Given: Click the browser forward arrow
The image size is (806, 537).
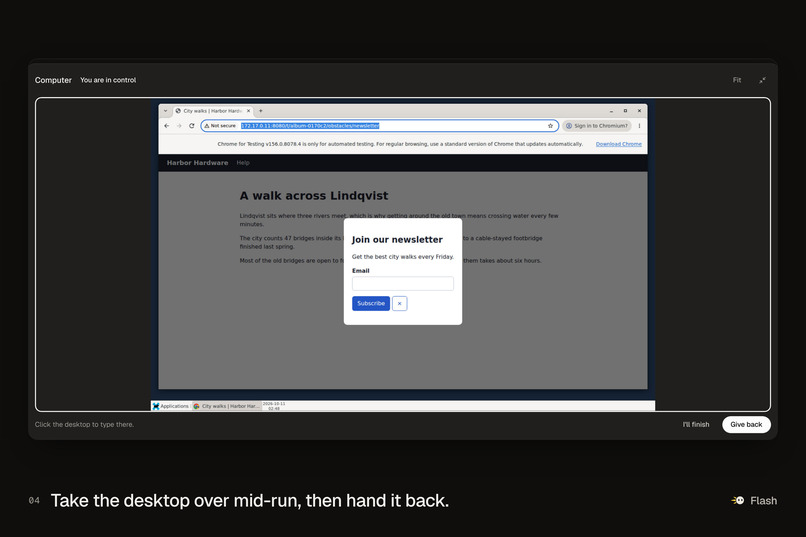Looking at the screenshot, I should pos(179,126).
